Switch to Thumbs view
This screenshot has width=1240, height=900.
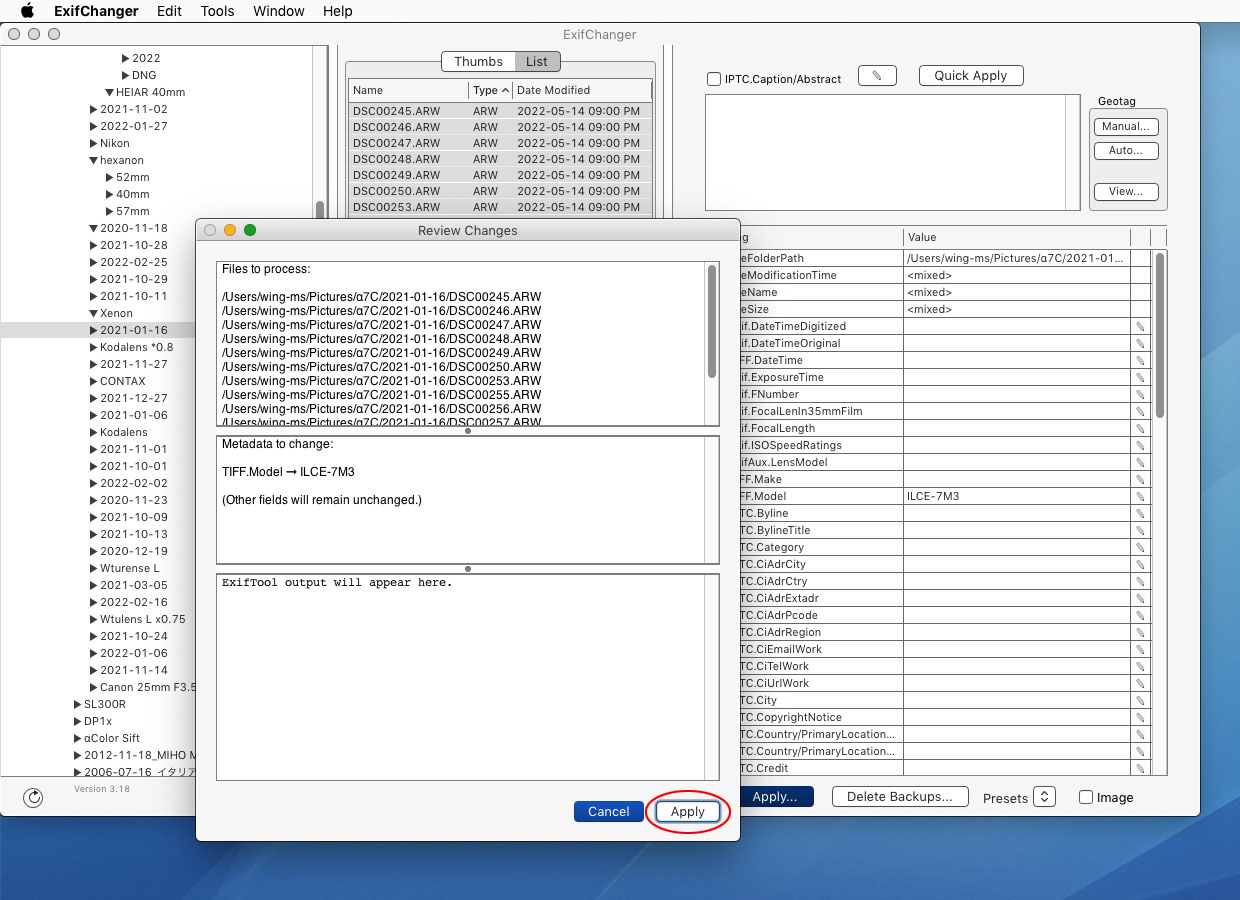click(x=478, y=61)
